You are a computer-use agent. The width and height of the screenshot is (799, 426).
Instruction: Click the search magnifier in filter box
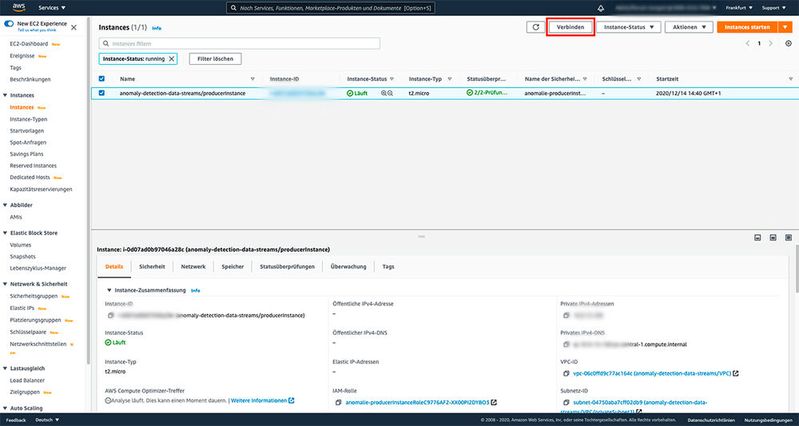pyautogui.click(x=106, y=44)
